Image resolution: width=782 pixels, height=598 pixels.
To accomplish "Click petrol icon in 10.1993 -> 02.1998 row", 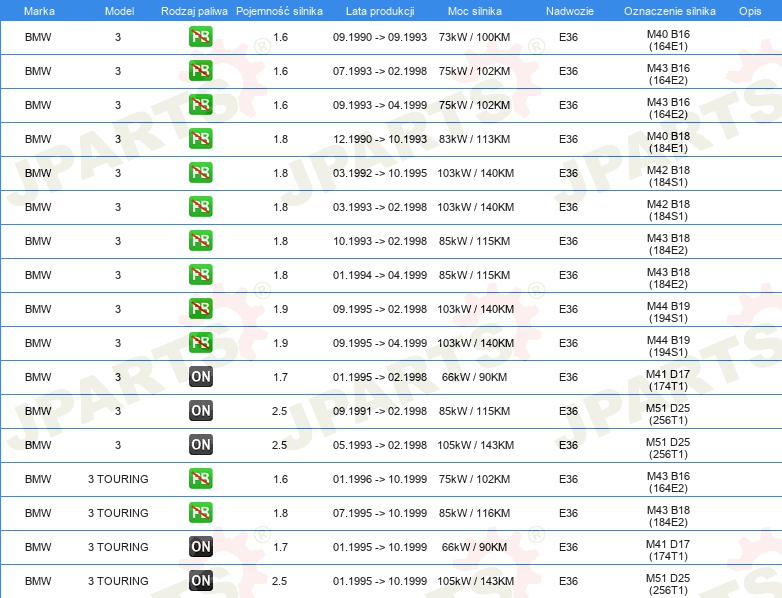I will tap(200, 240).
